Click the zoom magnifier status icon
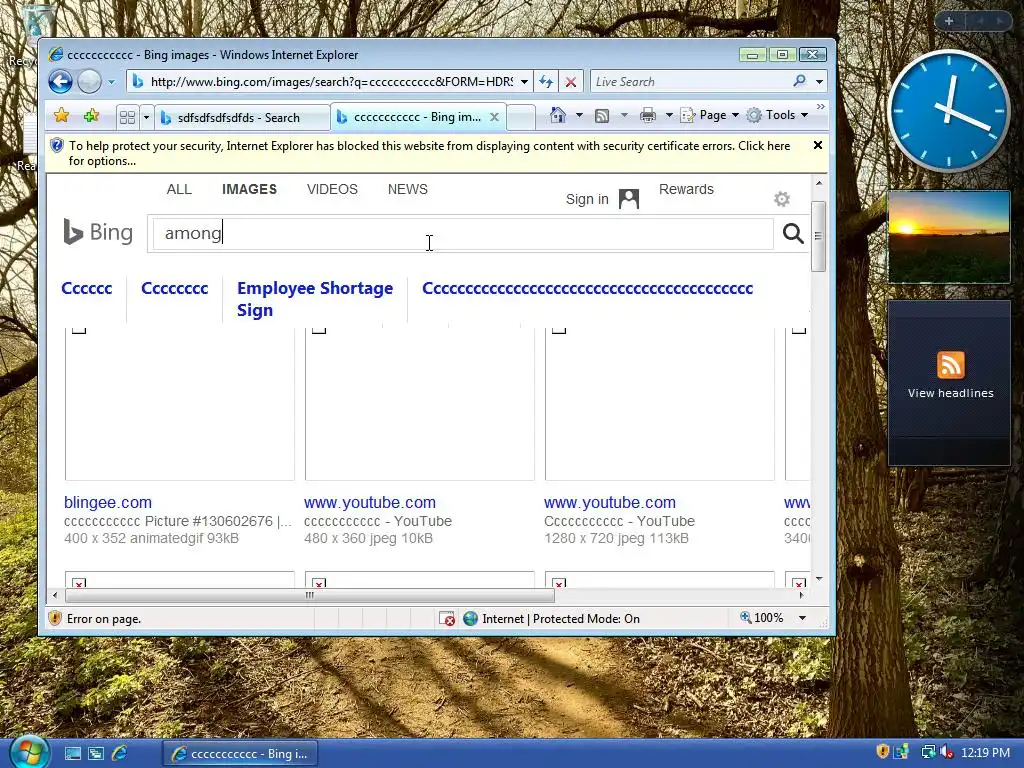Screen dimensions: 1024x768 [746, 617]
